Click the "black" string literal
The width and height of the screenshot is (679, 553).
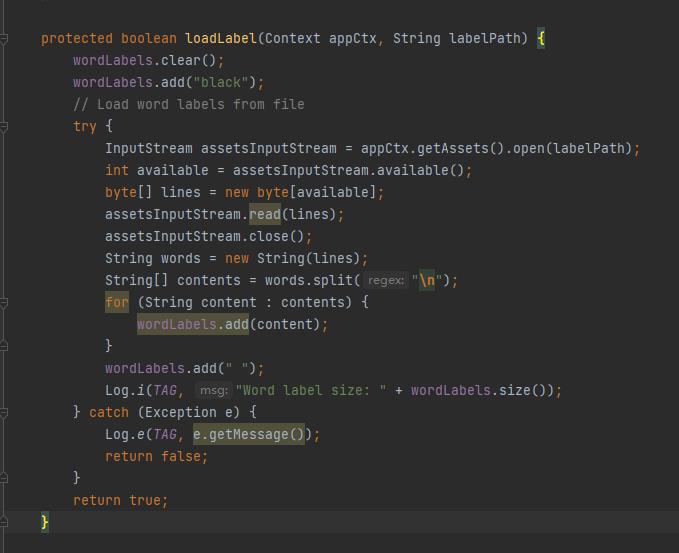pos(221,82)
